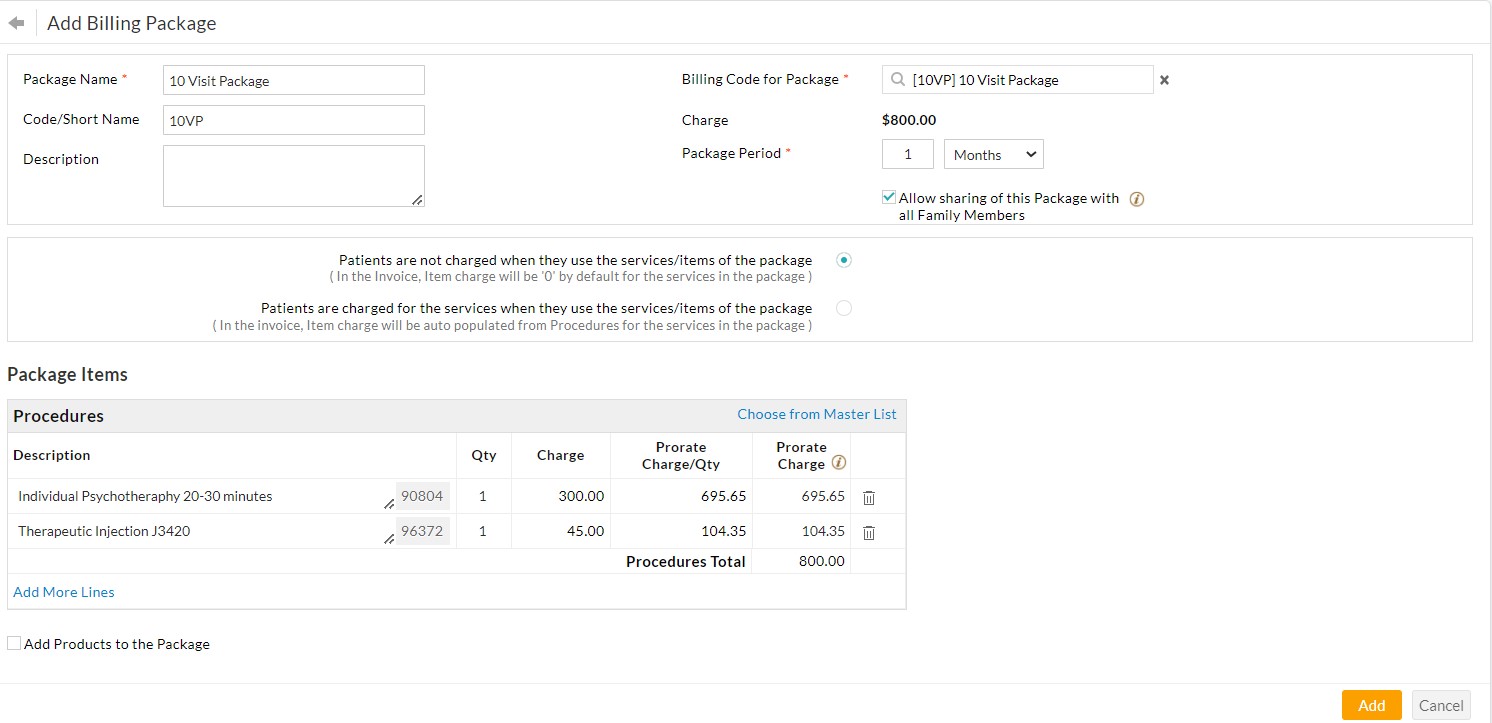Remove selected billing code with the x icon
Image resolution: width=1492 pixels, height=723 pixels.
(x=1164, y=80)
